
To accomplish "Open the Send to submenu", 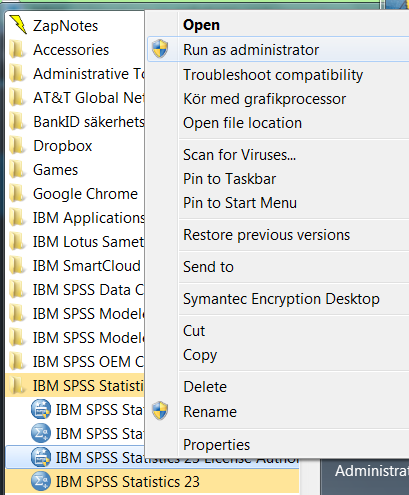I will tap(208, 267).
